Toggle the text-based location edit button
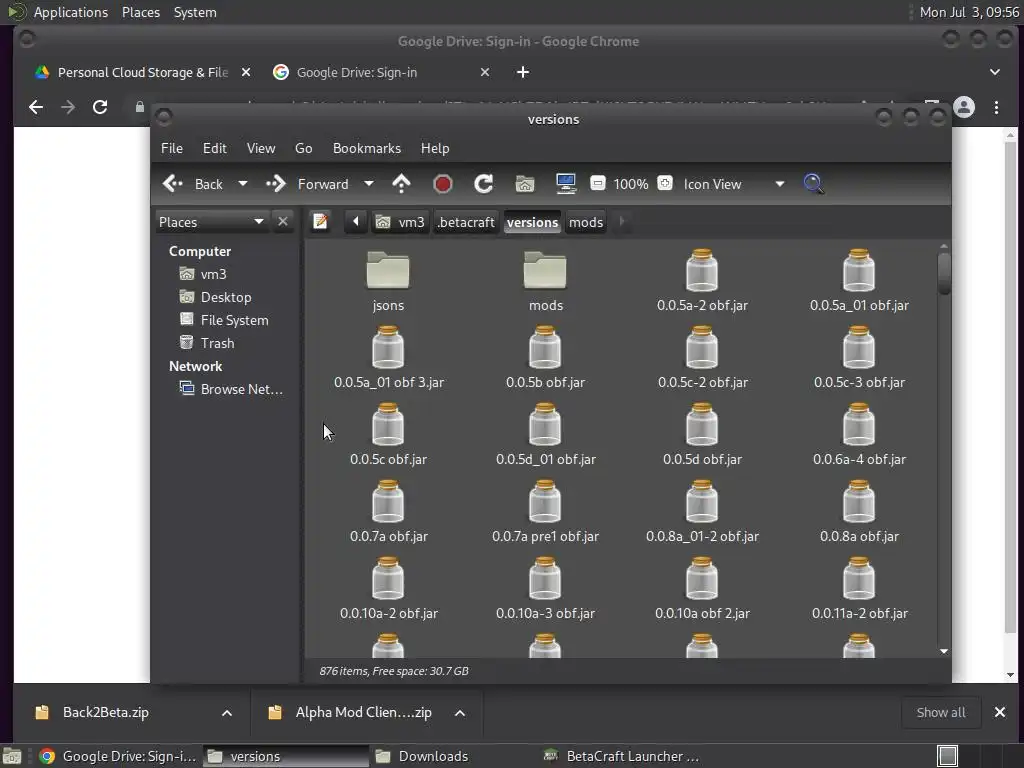Image resolution: width=1024 pixels, height=768 pixels. coord(320,222)
